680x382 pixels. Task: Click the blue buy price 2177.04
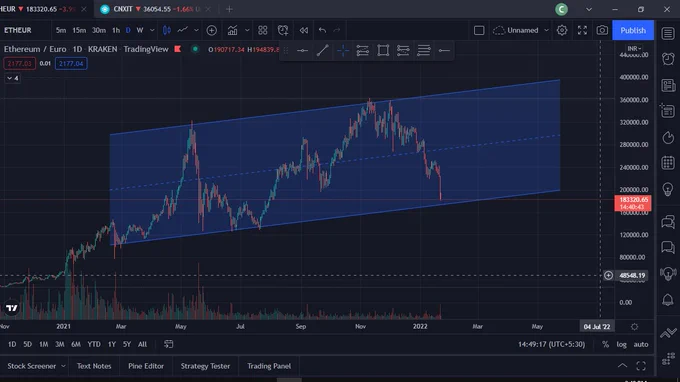pos(71,64)
